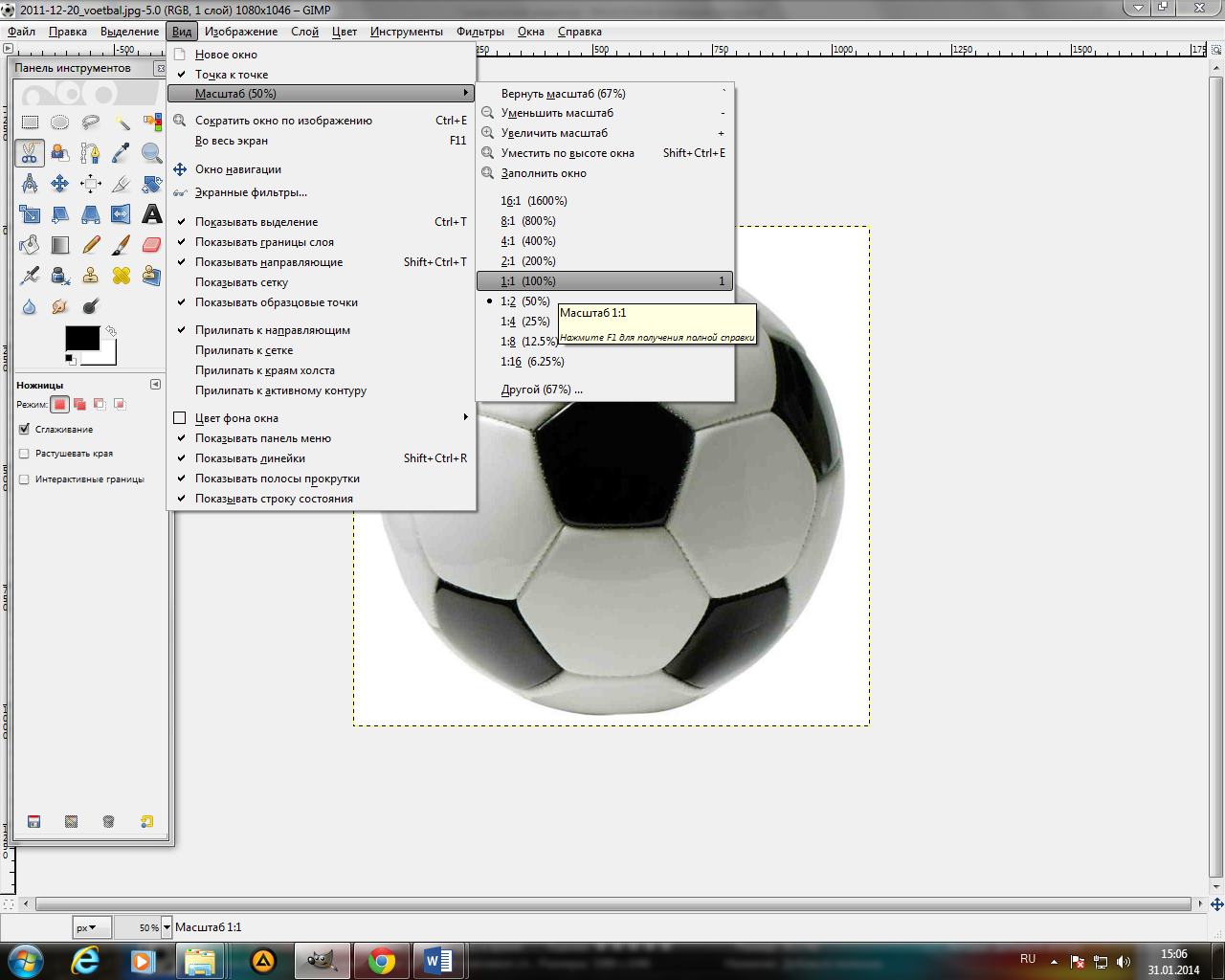The image size is (1225, 980).
Task: Uncheck the Сглаживание checkbox
Action: pos(25,430)
